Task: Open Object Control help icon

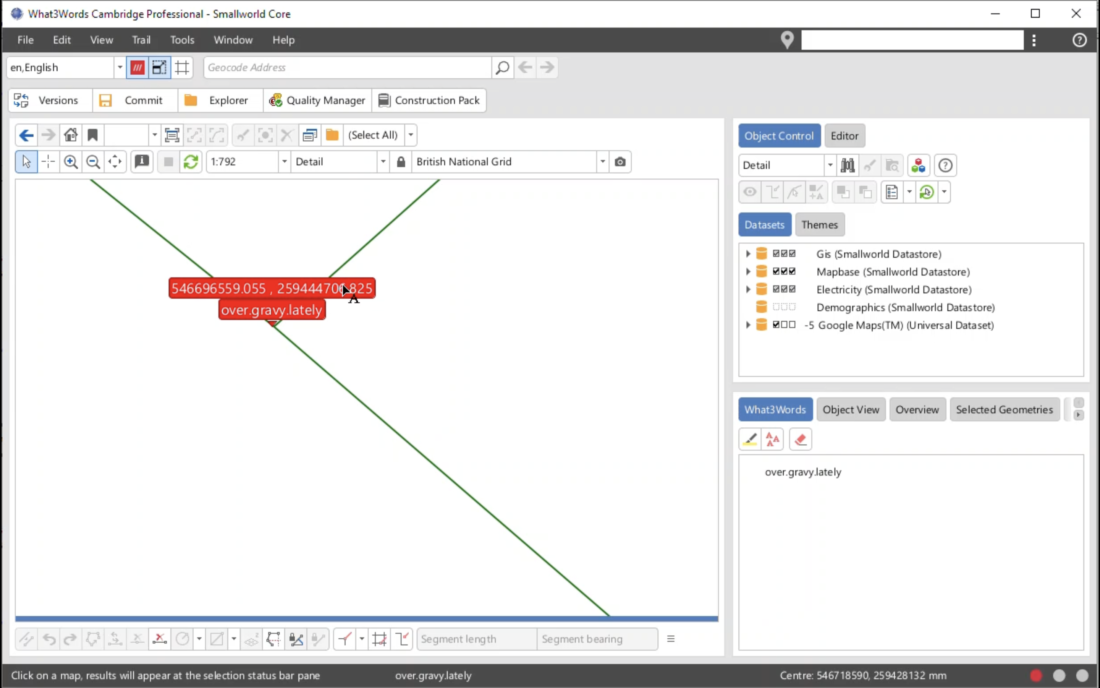Action: [946, 166]
